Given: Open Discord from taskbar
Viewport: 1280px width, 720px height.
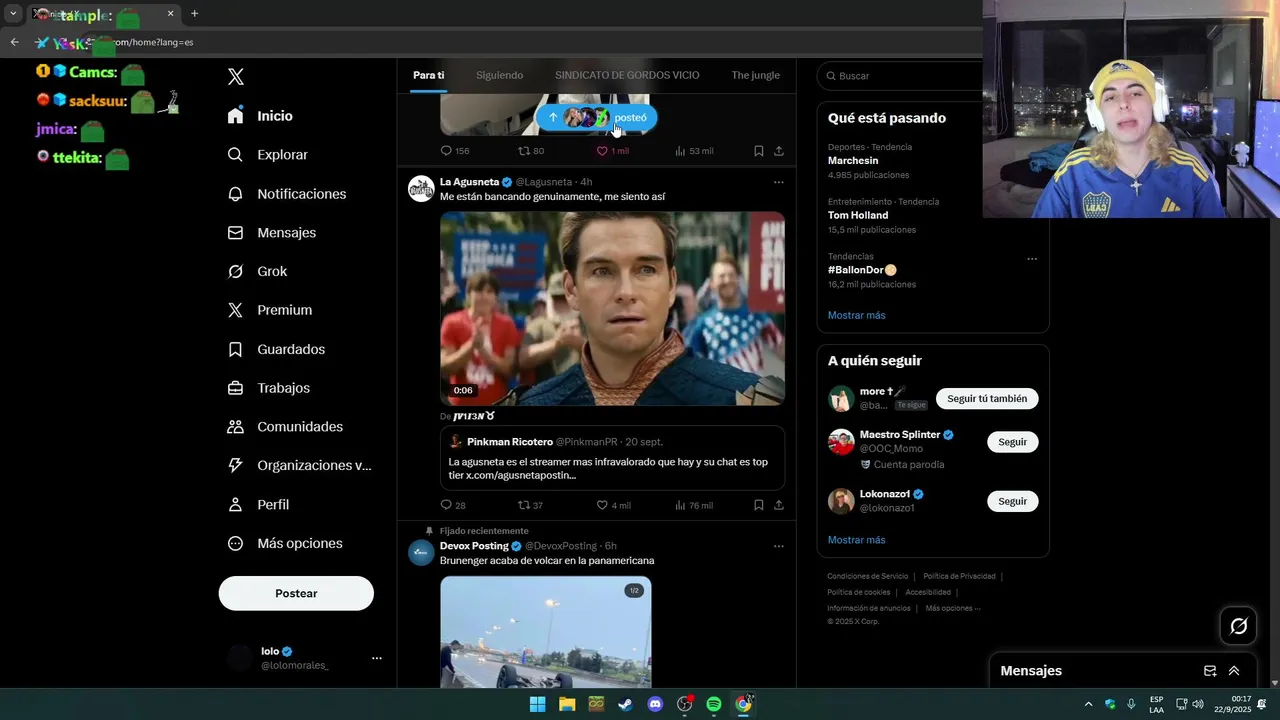Looking at the screenshot, I should [x=655, y=704].
